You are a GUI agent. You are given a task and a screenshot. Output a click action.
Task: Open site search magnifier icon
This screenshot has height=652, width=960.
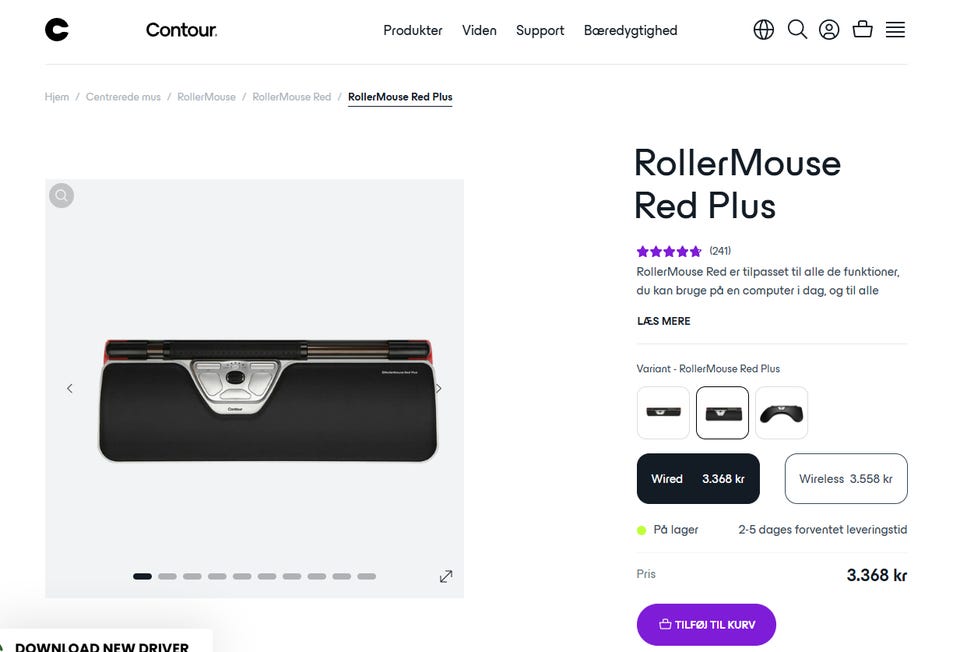(797, 30)
